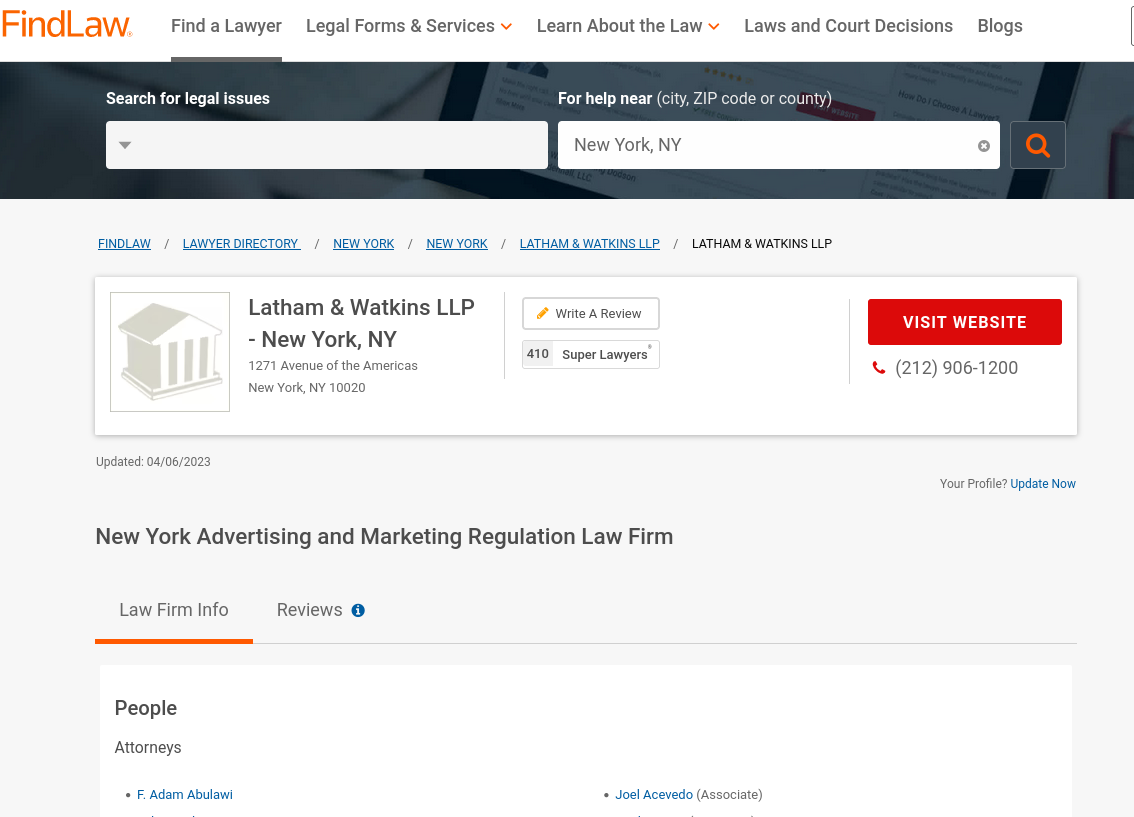Click the FindLaw logo
The height and width of the screenshot is (817, 1134).
(67, 25)
